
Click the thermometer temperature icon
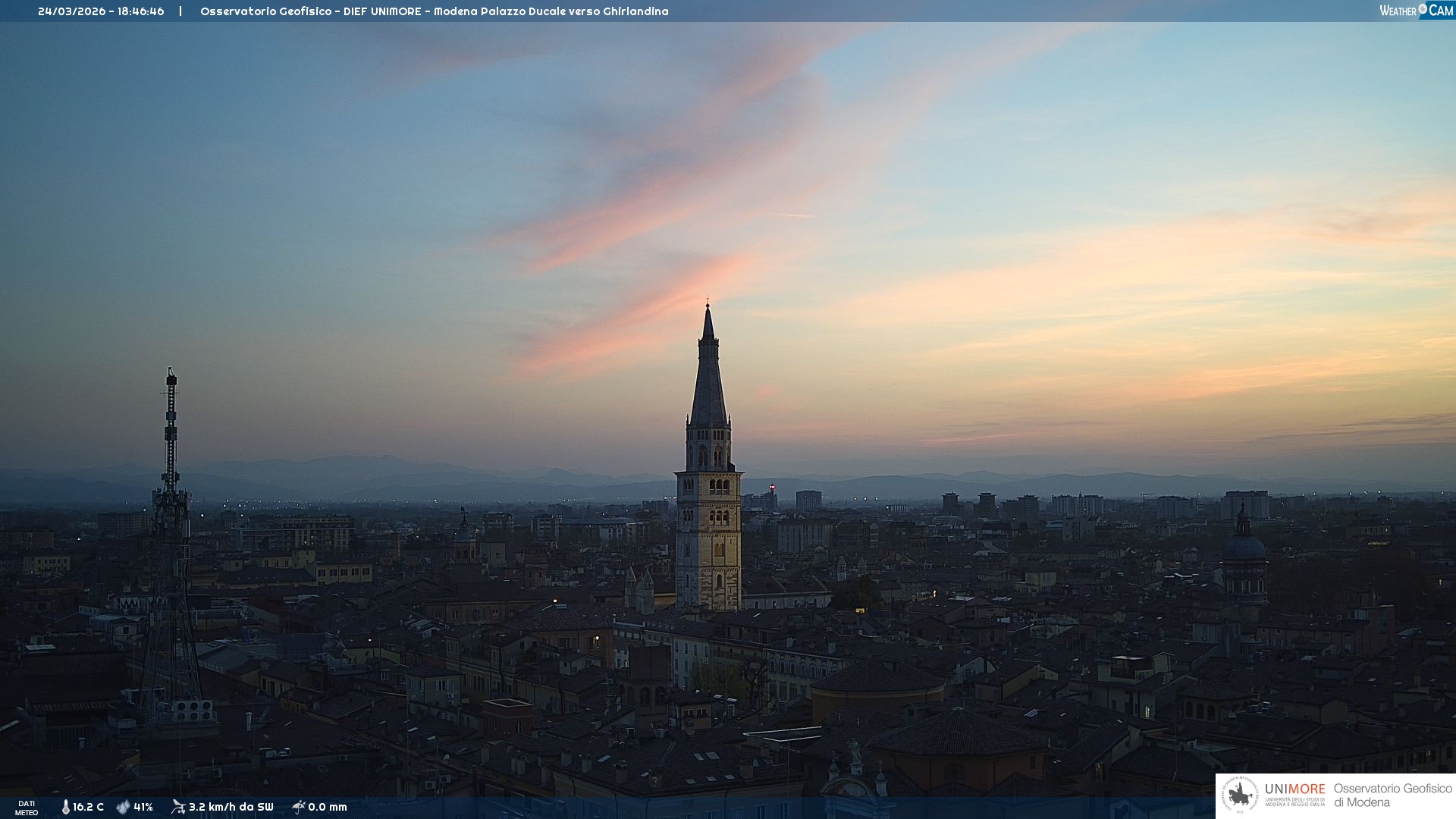coord(65,807)
